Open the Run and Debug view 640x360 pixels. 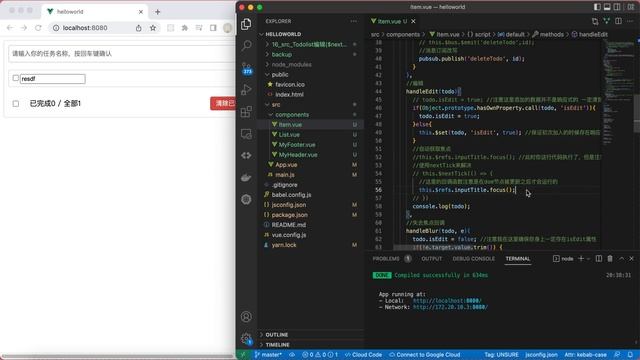246,89
